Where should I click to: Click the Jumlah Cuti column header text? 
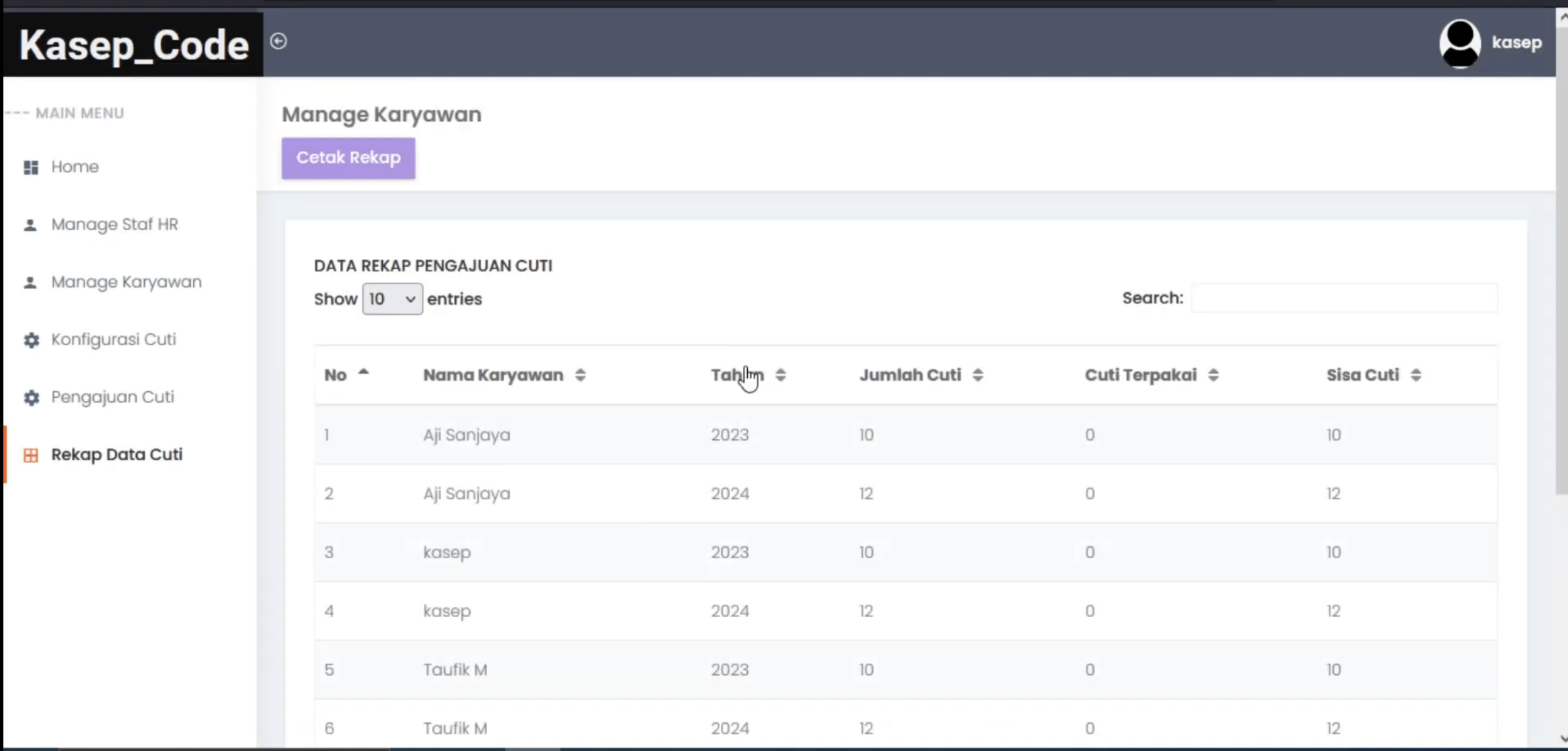click(910, 375)
